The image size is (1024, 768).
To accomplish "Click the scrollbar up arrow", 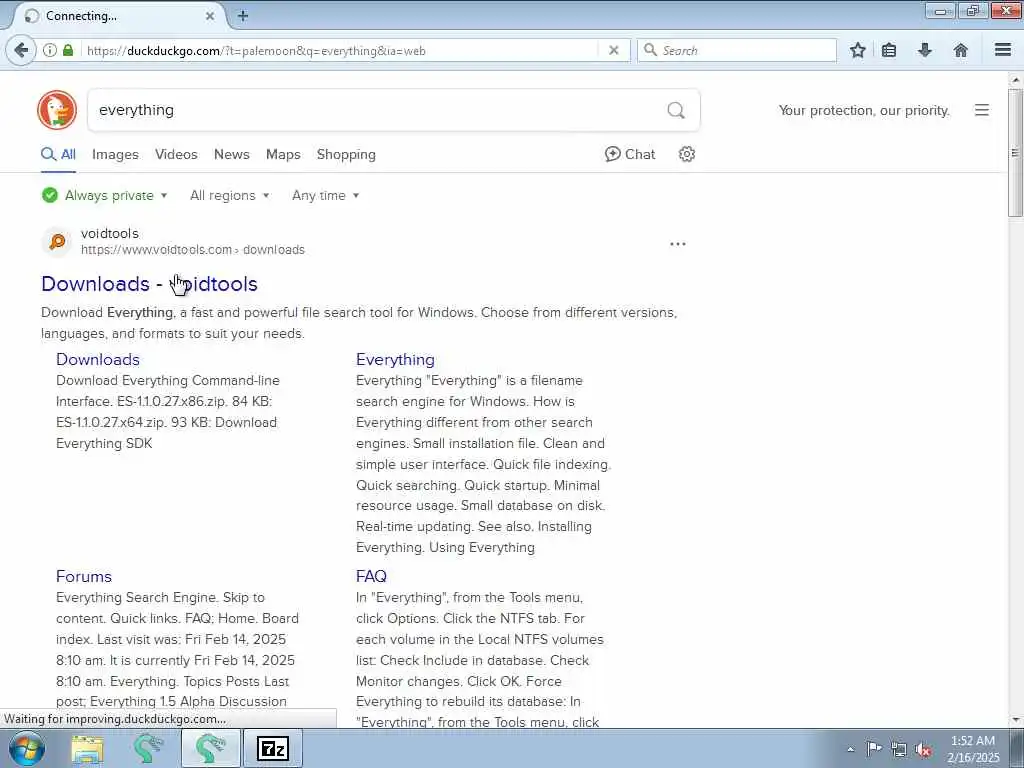I will point(1015,80).
